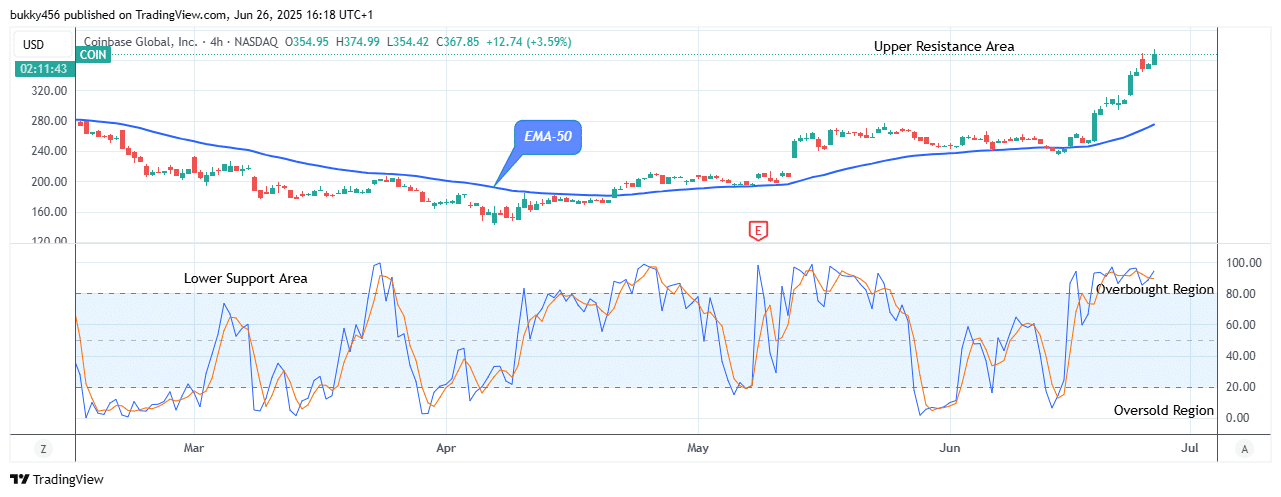
Task: Click the 'Lower Support Area' text
Action: click(x=245, y=278)
